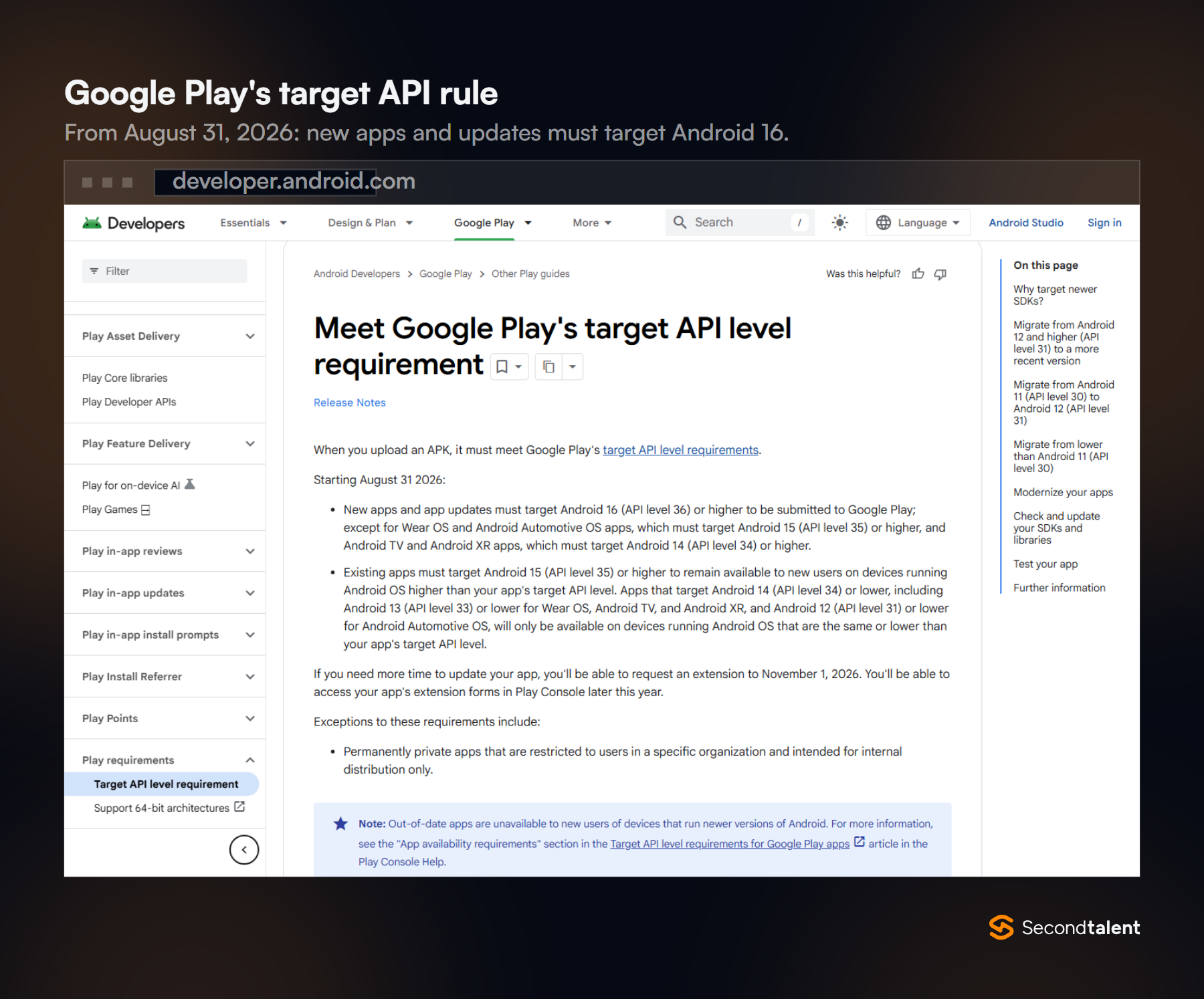
Task: Click the bookmark icon beside the title
Action: 502,366
